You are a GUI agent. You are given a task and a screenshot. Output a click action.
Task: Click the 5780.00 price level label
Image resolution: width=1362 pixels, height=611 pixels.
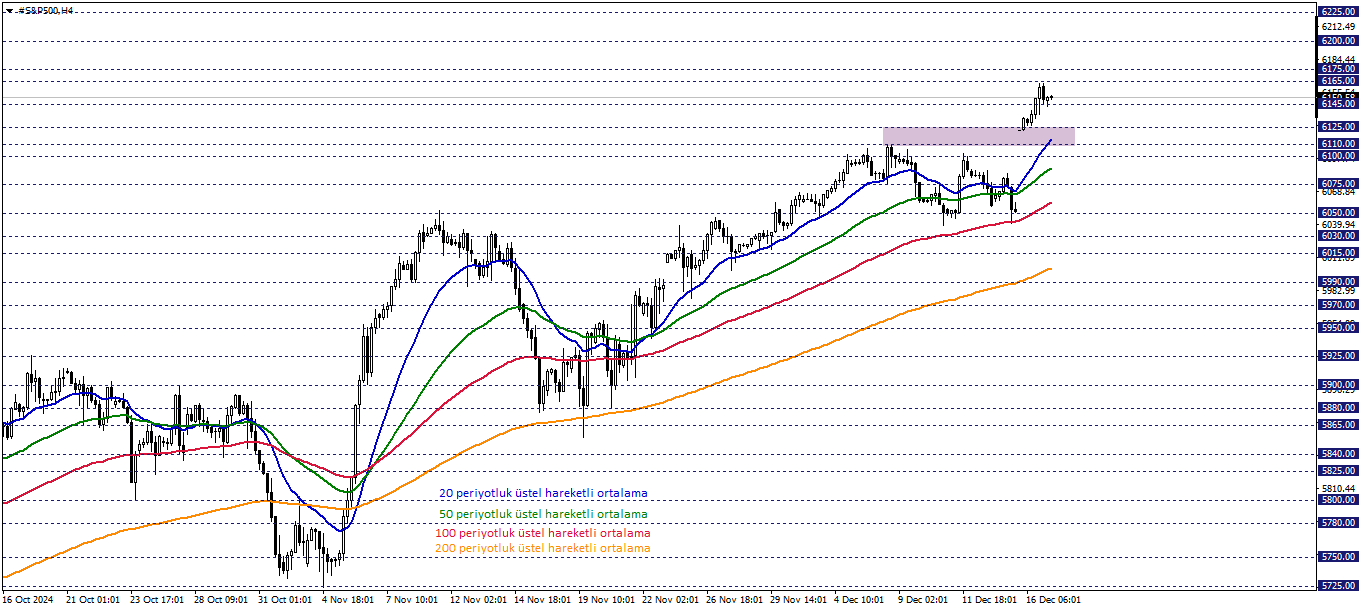(1338, 522)
